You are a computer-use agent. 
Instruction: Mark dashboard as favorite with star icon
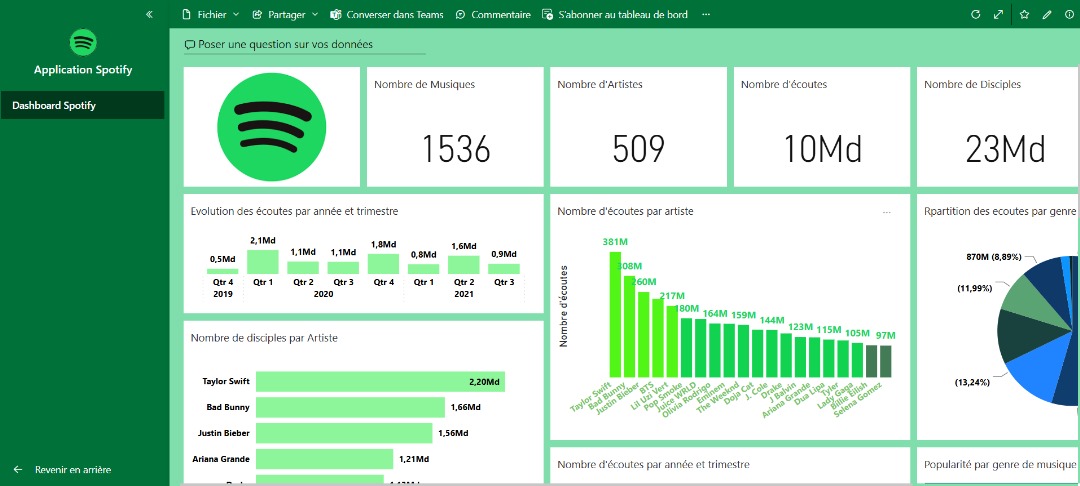click(1024, 15)
